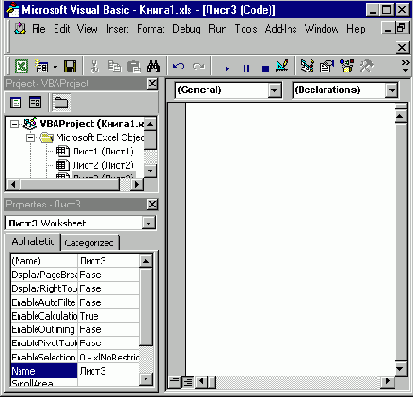The image size is (413, 397).
Task: Click the Save floppy disk icon
Action: tap(70, 66)
